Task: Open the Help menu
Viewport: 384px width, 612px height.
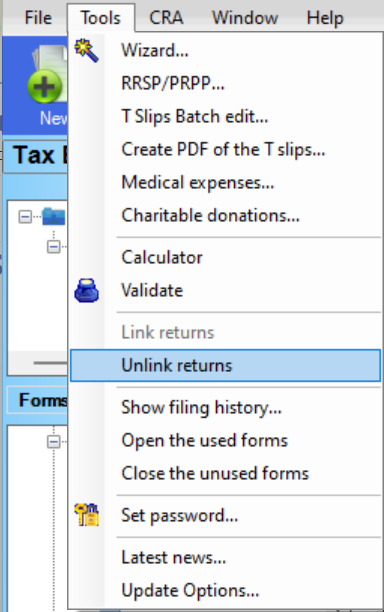Action: pyautogui.click(x=325, y=18)
